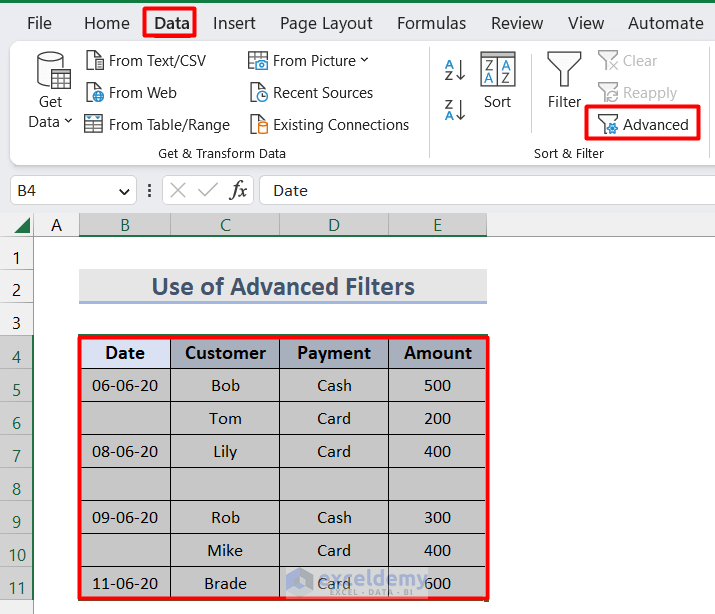Open Advanced filter options
The width and height of the screenshot is (715, 614).
[x=643, y=125]
